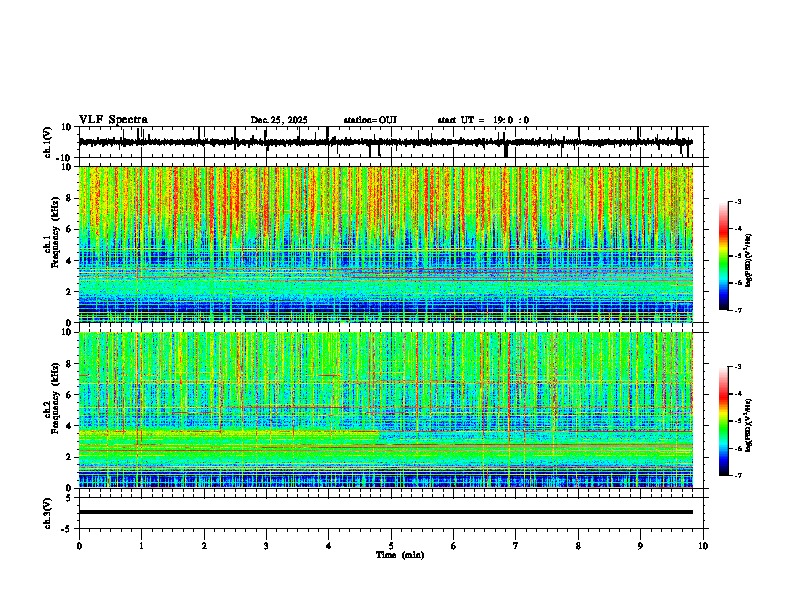Click the ch.1 spectrogram plot
Image resolution: width=792 pixels, height=612 pixels.
pyautogui.click(x=385, y=244)
